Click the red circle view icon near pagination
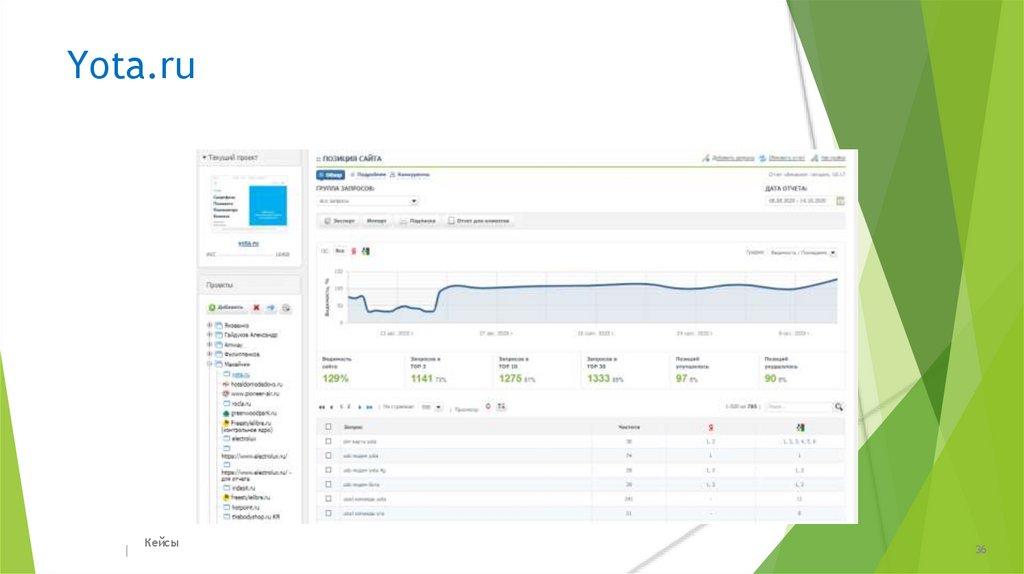This screenshot has width=1024, height=574. click(488, 407)
